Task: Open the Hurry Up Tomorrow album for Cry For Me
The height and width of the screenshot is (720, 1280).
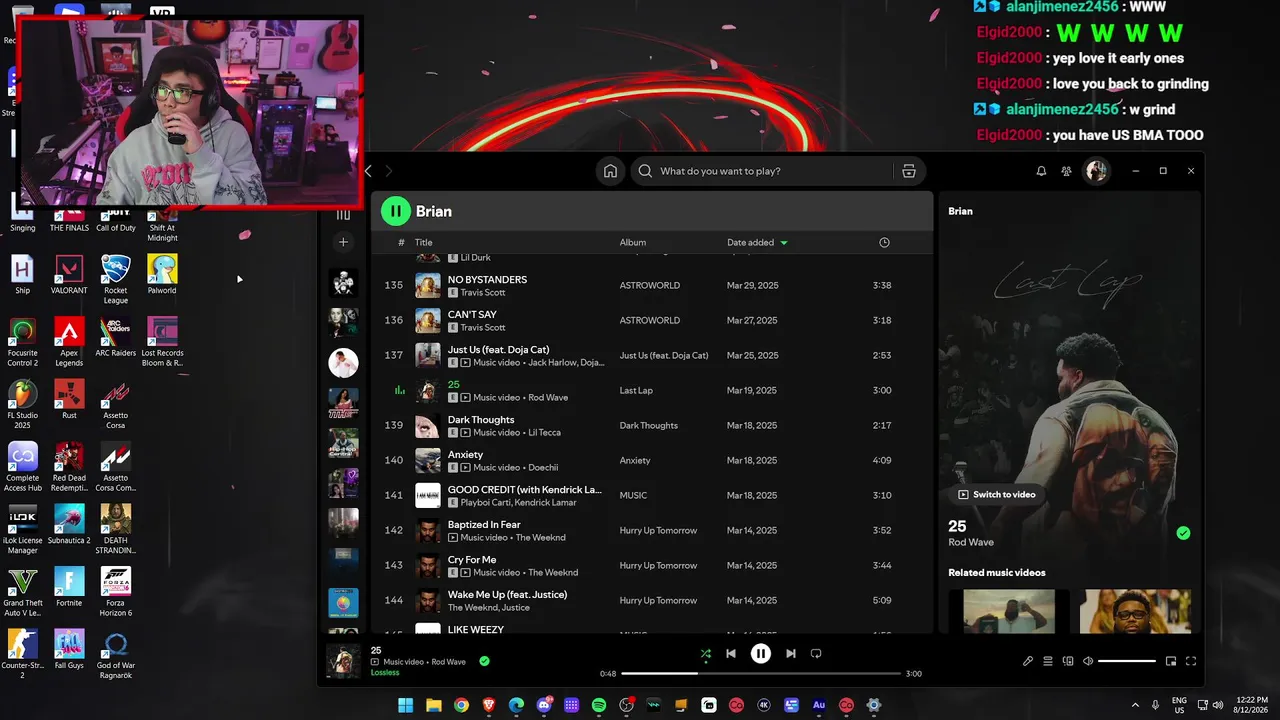Action: 658,565
